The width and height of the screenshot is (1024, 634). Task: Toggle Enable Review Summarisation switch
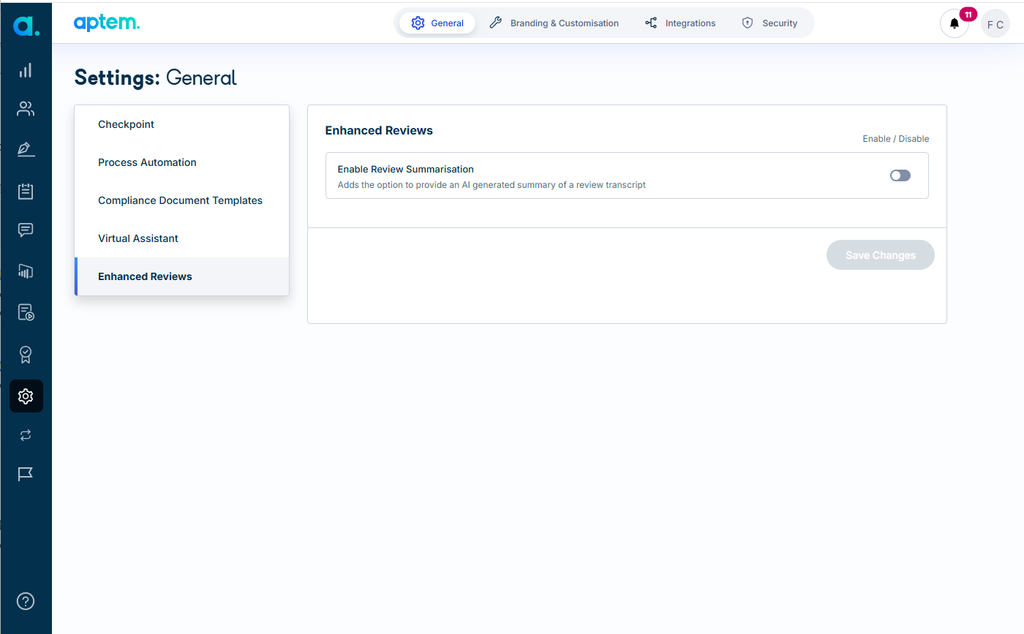click(900, 176)
